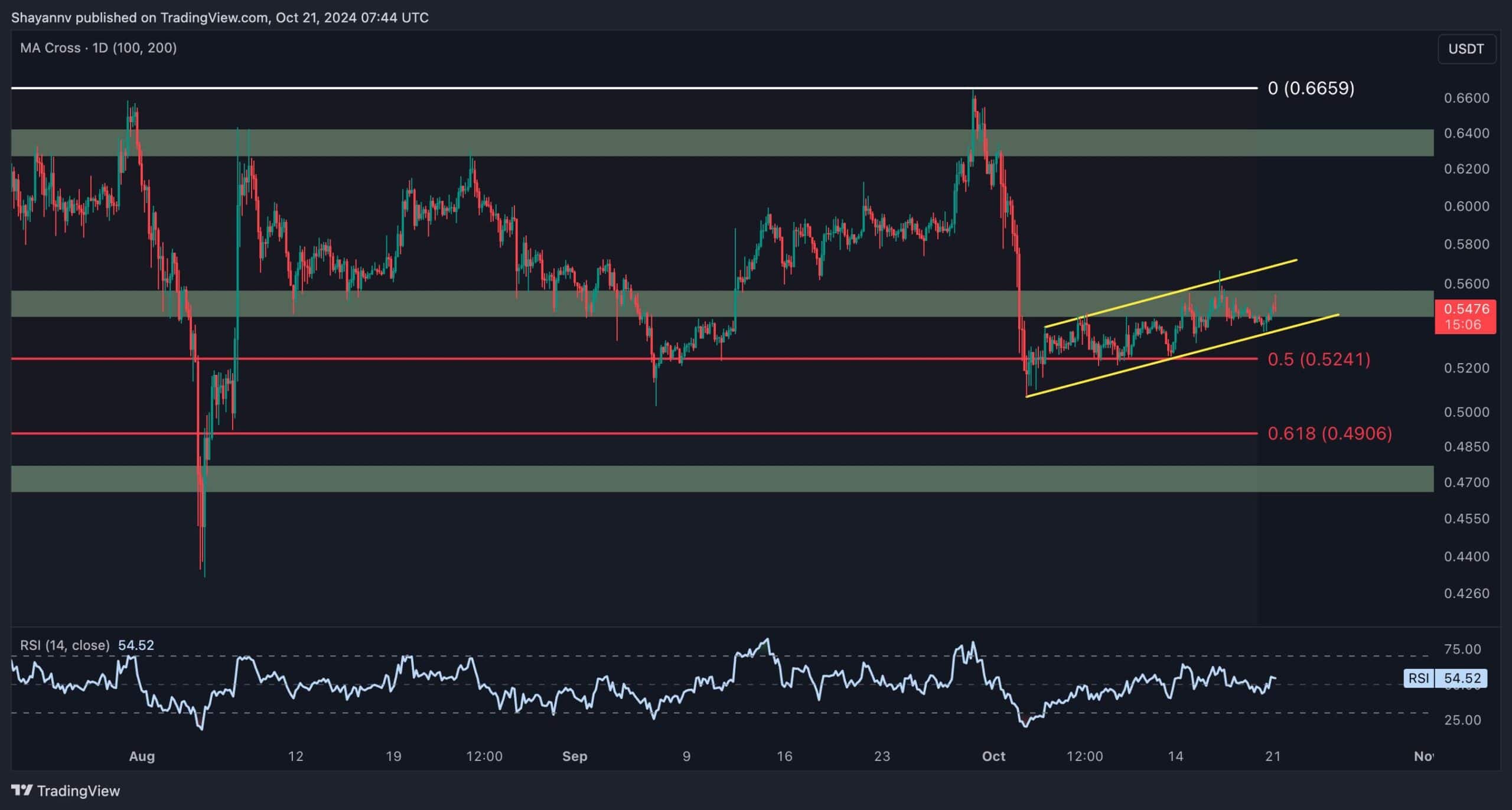Click the TradingView logo at bottom left

66,791
